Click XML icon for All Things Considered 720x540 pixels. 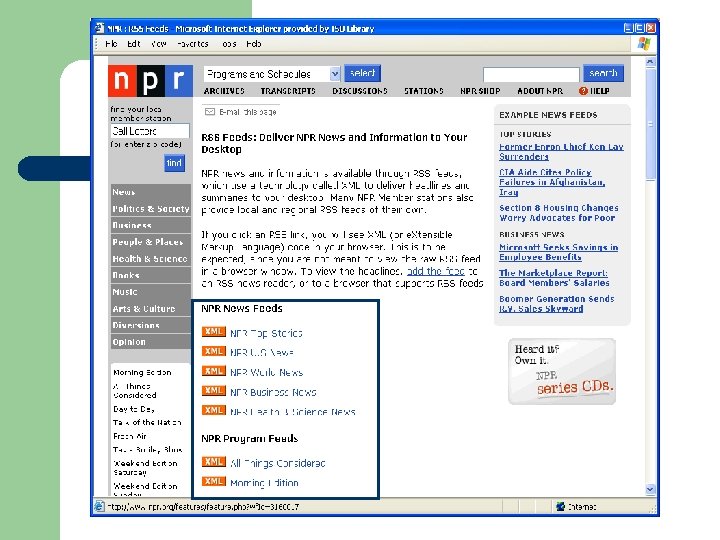click(x=214, y=461)
